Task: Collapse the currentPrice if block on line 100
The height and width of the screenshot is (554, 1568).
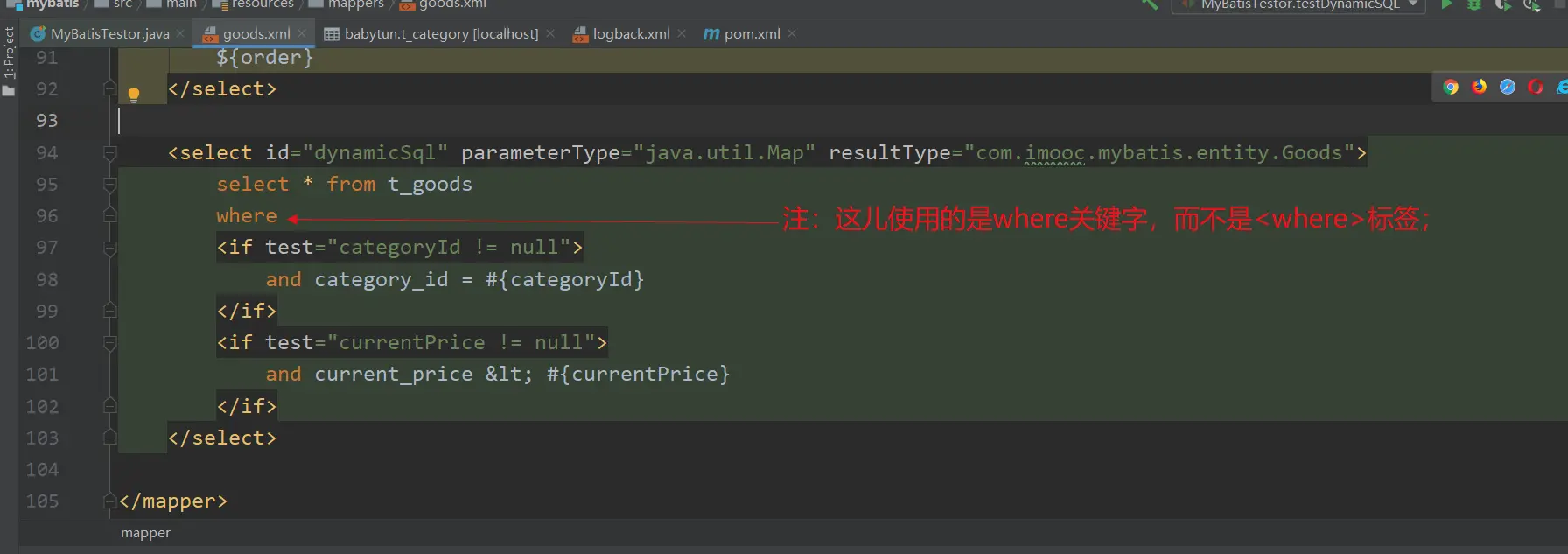Action: click(x=110, y=343)
